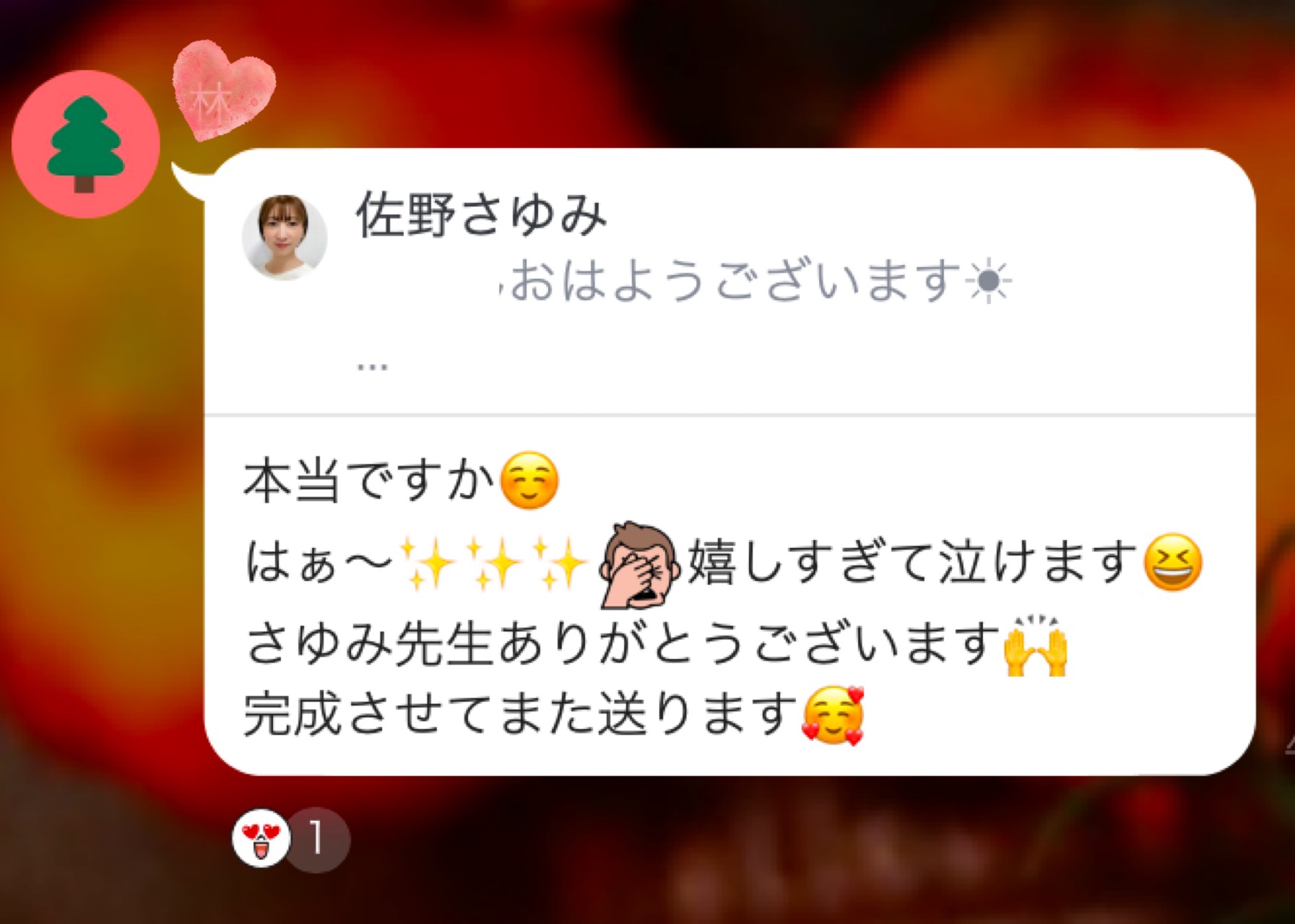1295x924 pixels.
Task: Tap the sun emoji in quoted text
Action: click(991, 282)
